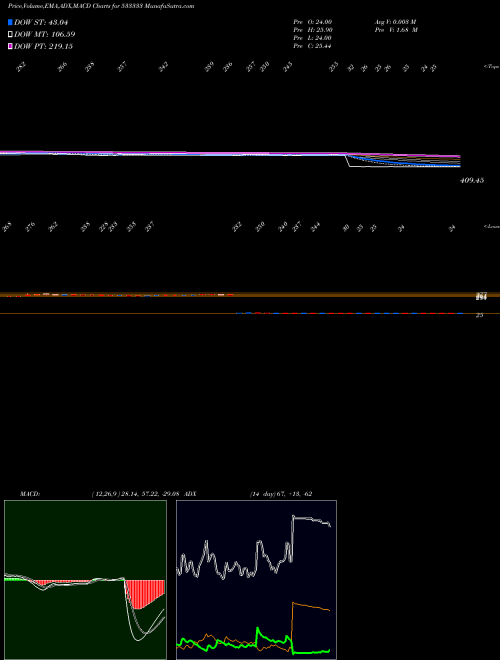Open the MACD histogram chart panel

85,580
